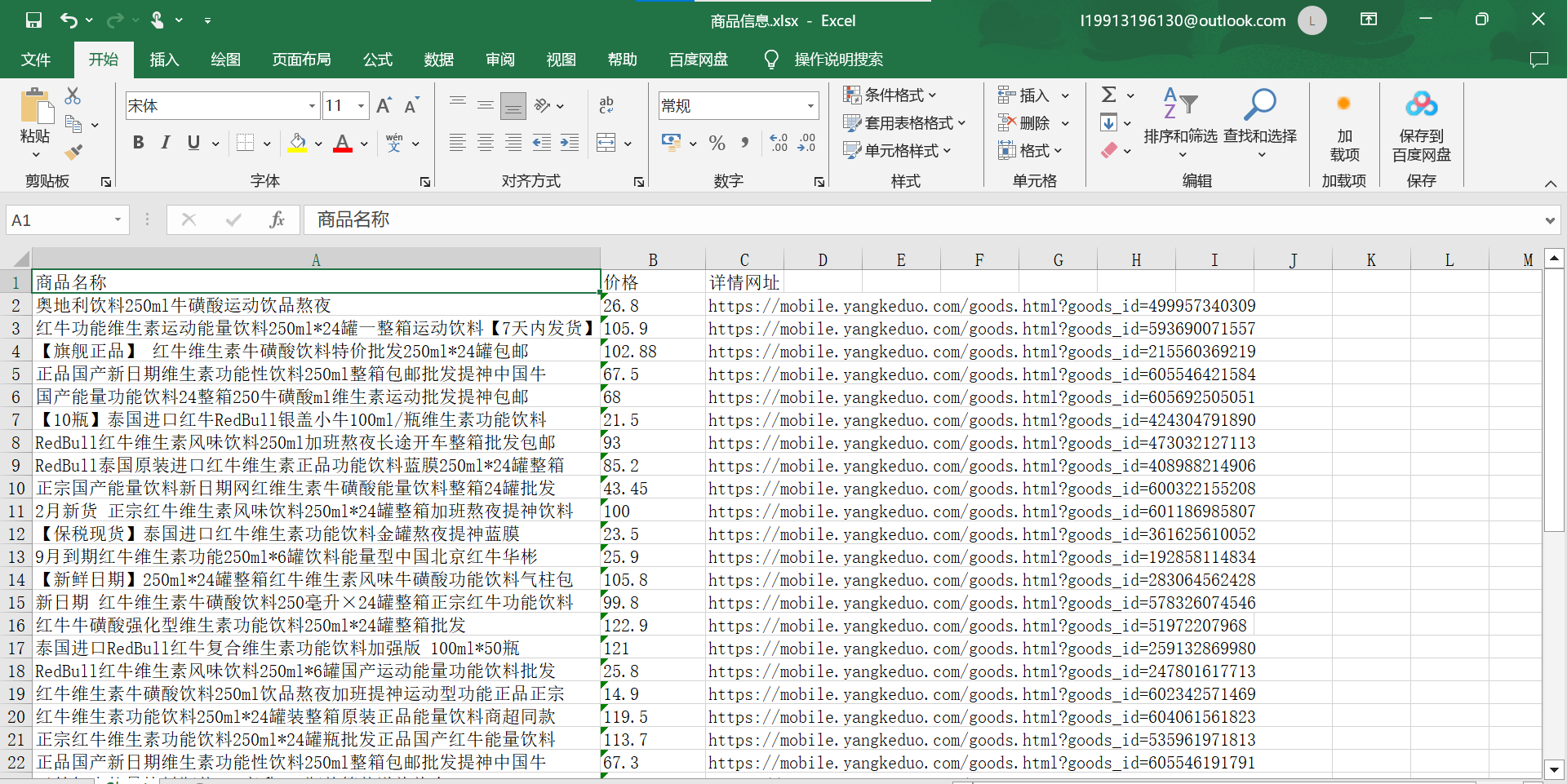
Task: Apply yellow fill color to cell
Action: coord(298,143)
